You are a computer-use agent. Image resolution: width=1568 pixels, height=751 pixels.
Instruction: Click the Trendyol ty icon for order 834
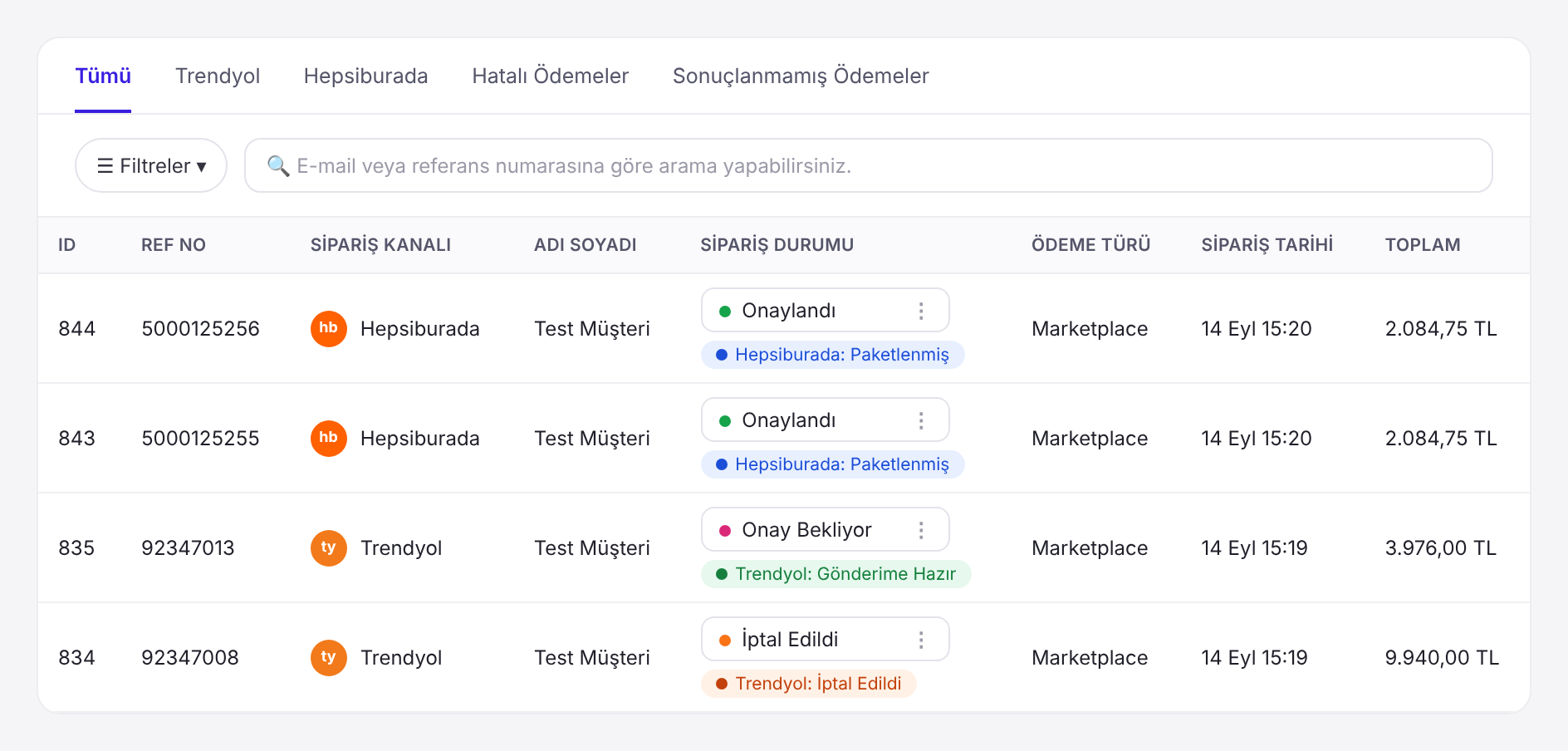tap(329, 657)
